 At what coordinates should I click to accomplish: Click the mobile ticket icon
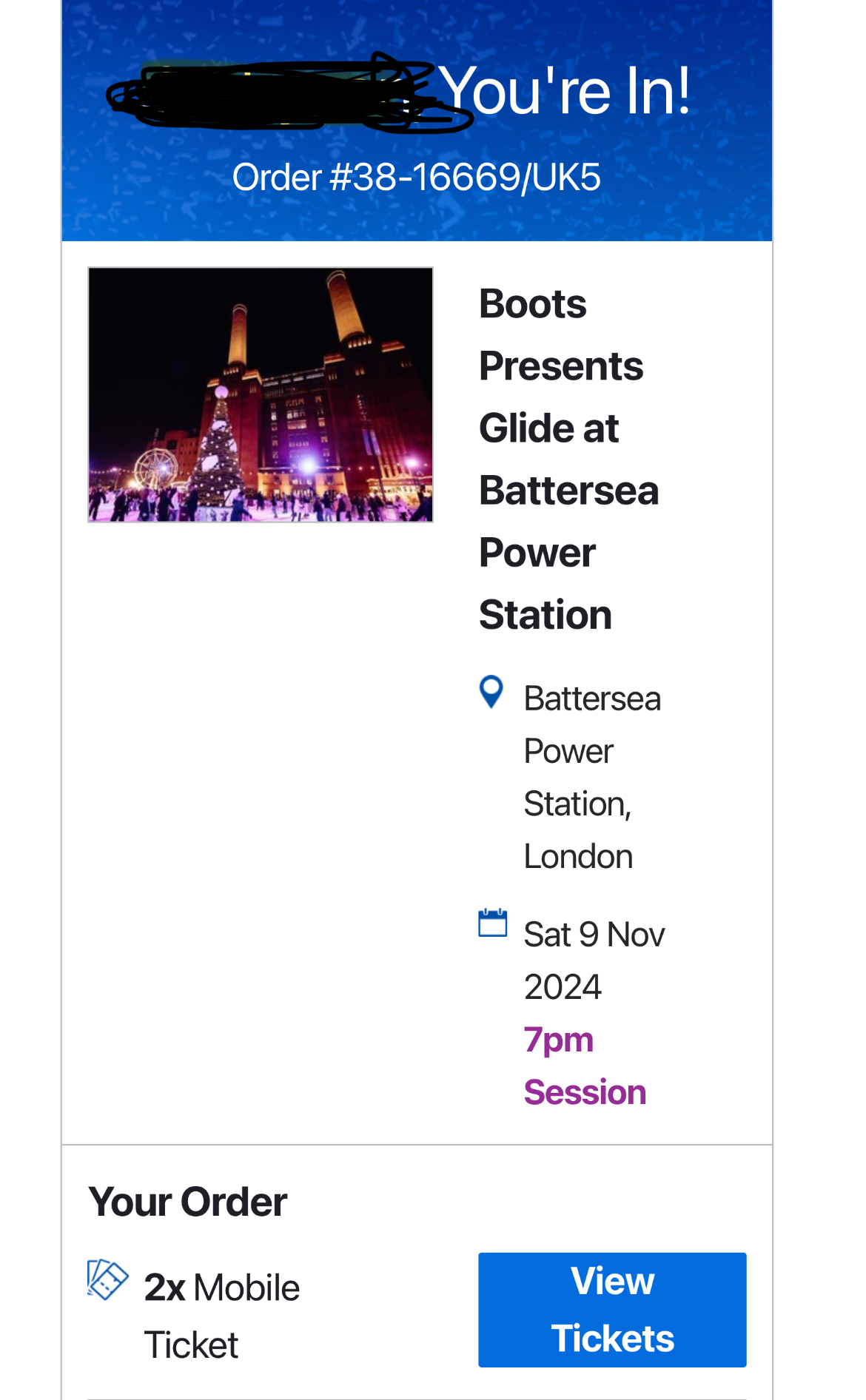107,1279
